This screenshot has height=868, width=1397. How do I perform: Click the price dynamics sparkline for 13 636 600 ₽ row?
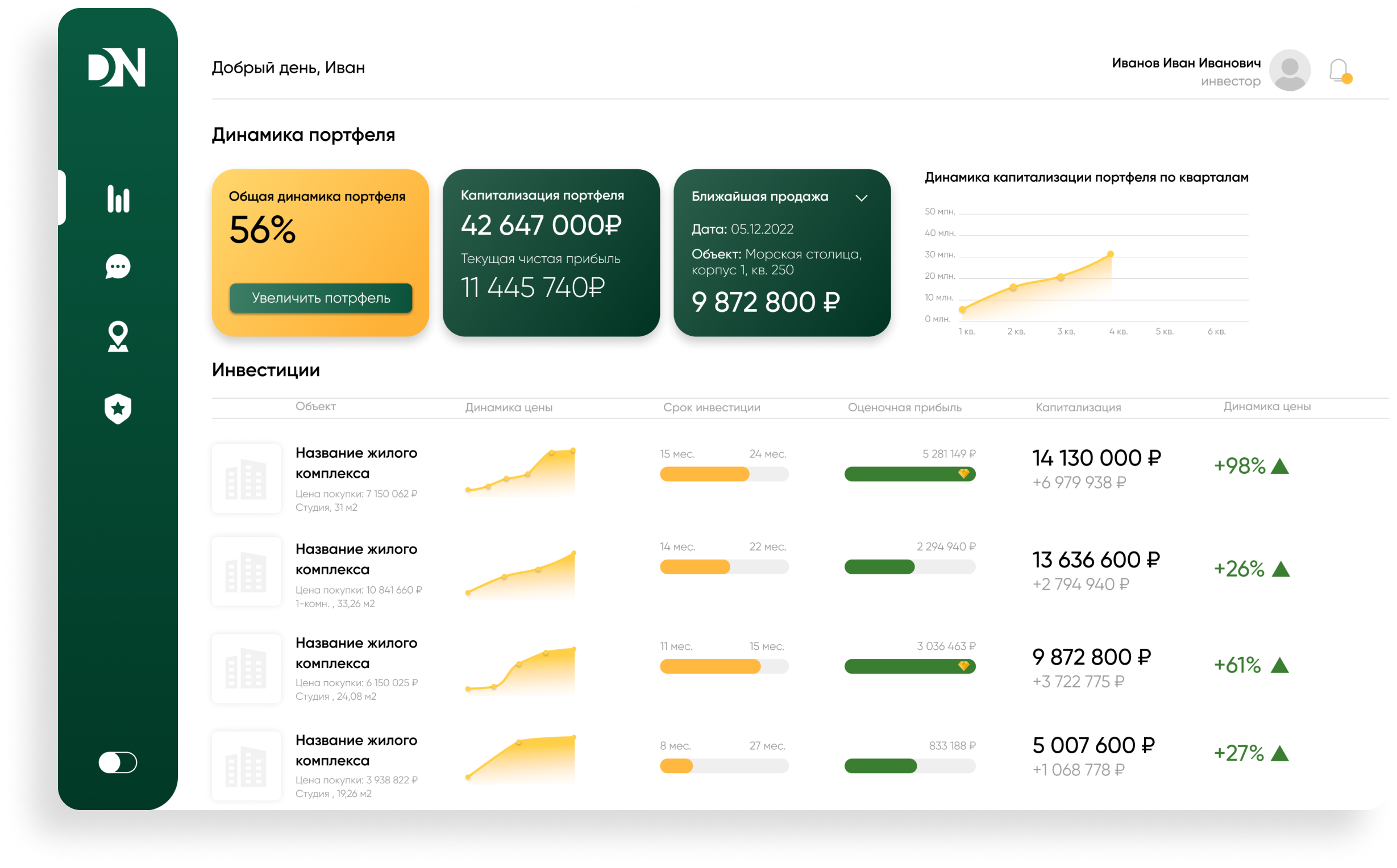tap(521, 576)
